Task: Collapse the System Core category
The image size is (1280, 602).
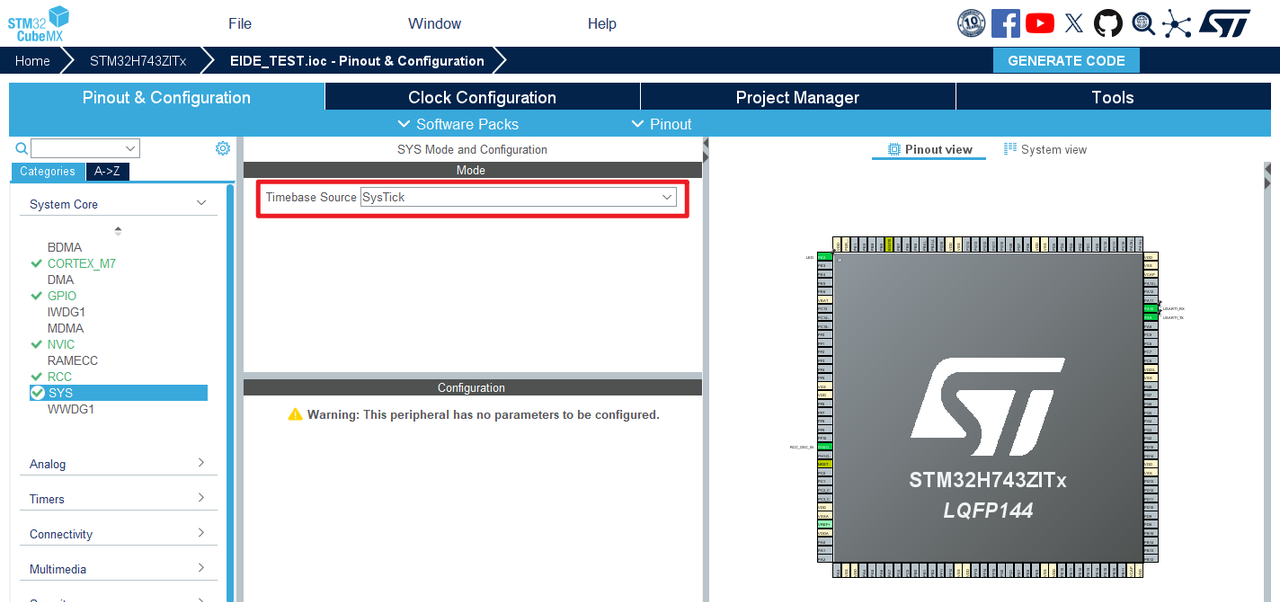Action: click(x=118, y=204)
